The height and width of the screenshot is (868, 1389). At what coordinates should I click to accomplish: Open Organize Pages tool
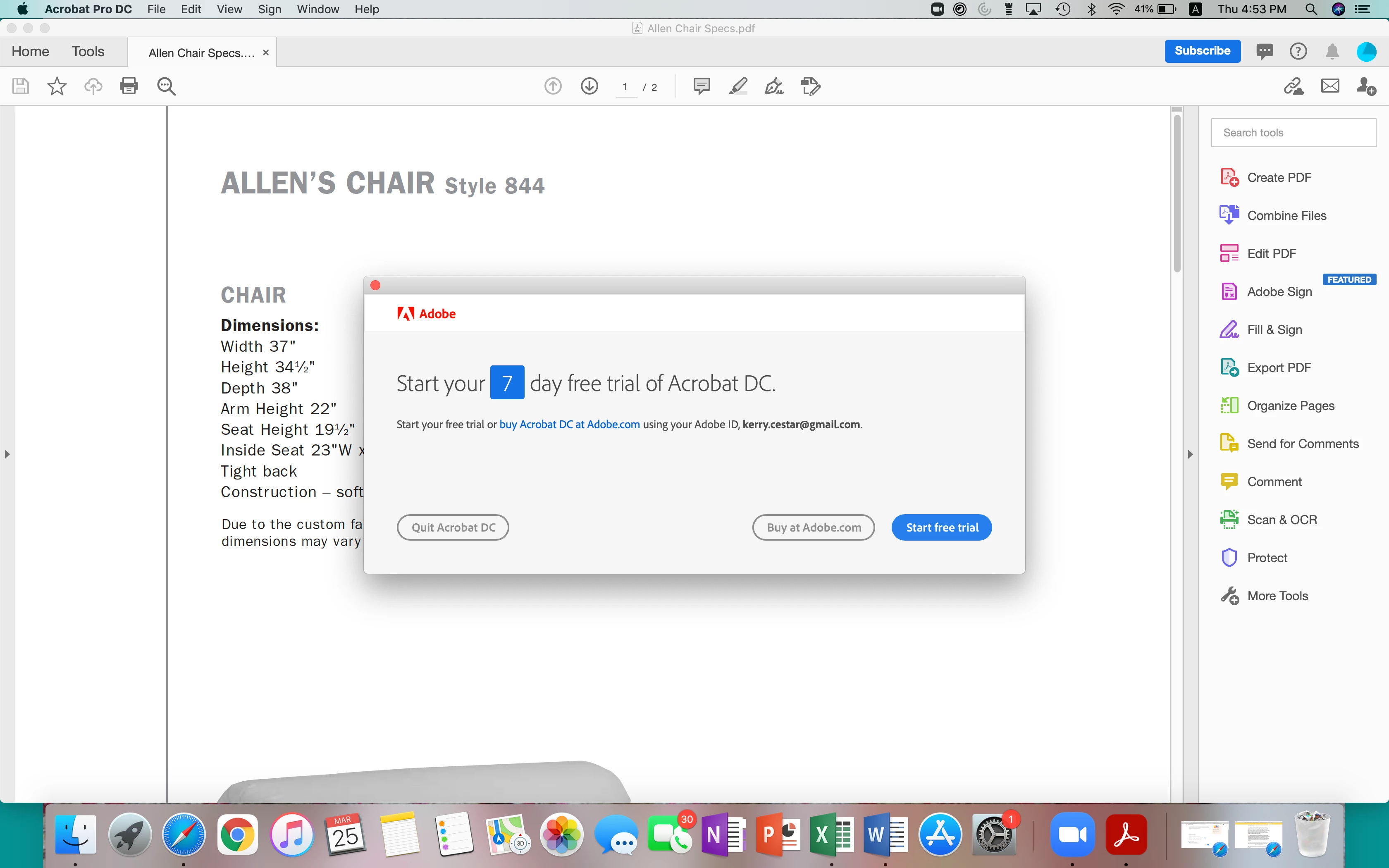click(x=1290, y=405)
